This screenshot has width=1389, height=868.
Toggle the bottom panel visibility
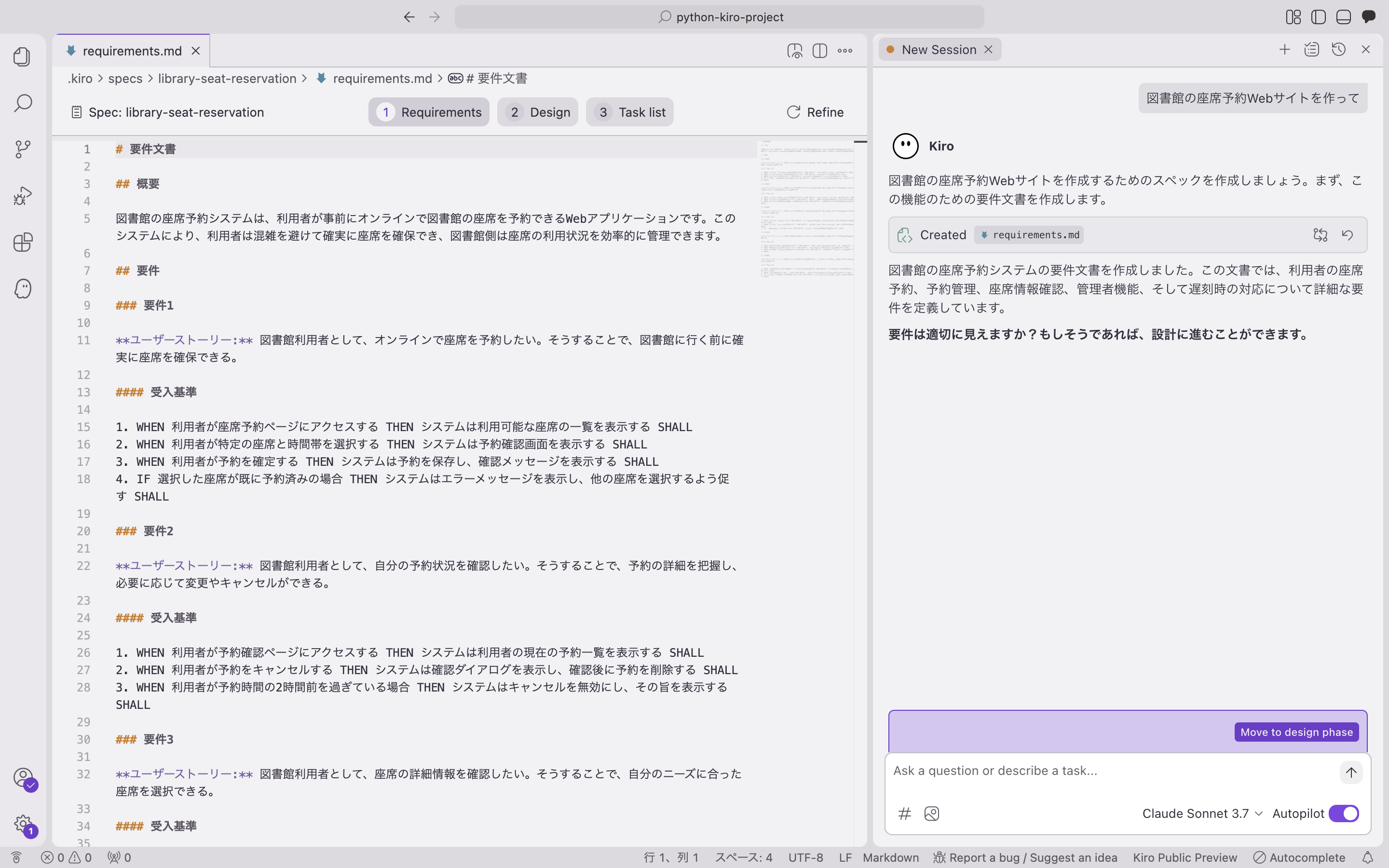pyautogui.click(x=1344, y=17)
